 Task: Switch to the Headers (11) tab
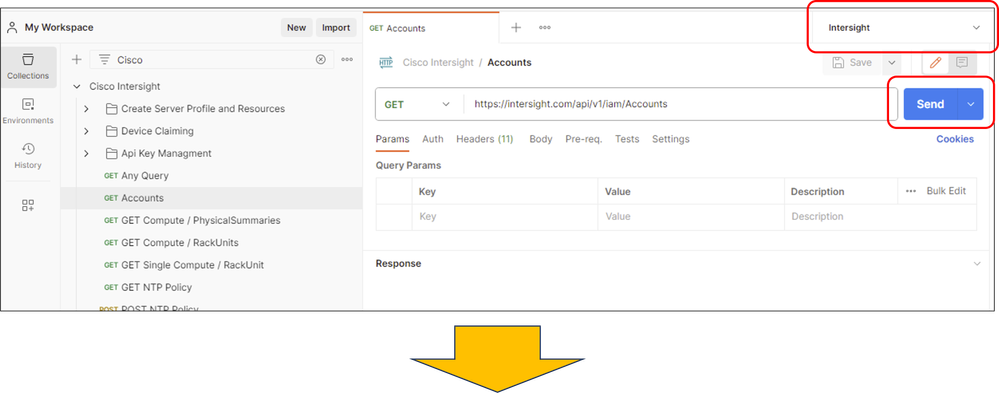[484, 139]
